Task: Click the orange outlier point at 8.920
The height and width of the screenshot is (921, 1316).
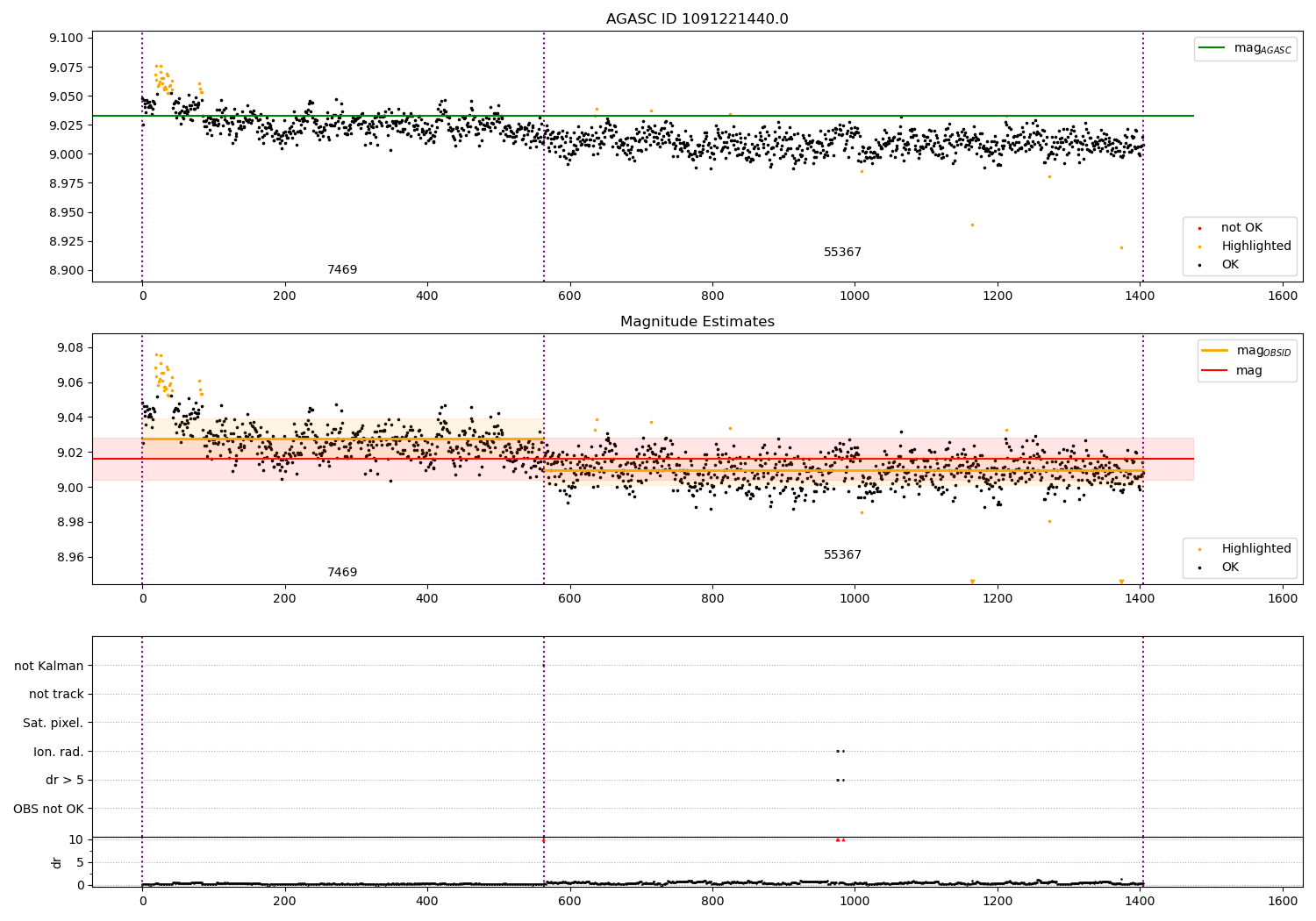Action: (1121, 247)
